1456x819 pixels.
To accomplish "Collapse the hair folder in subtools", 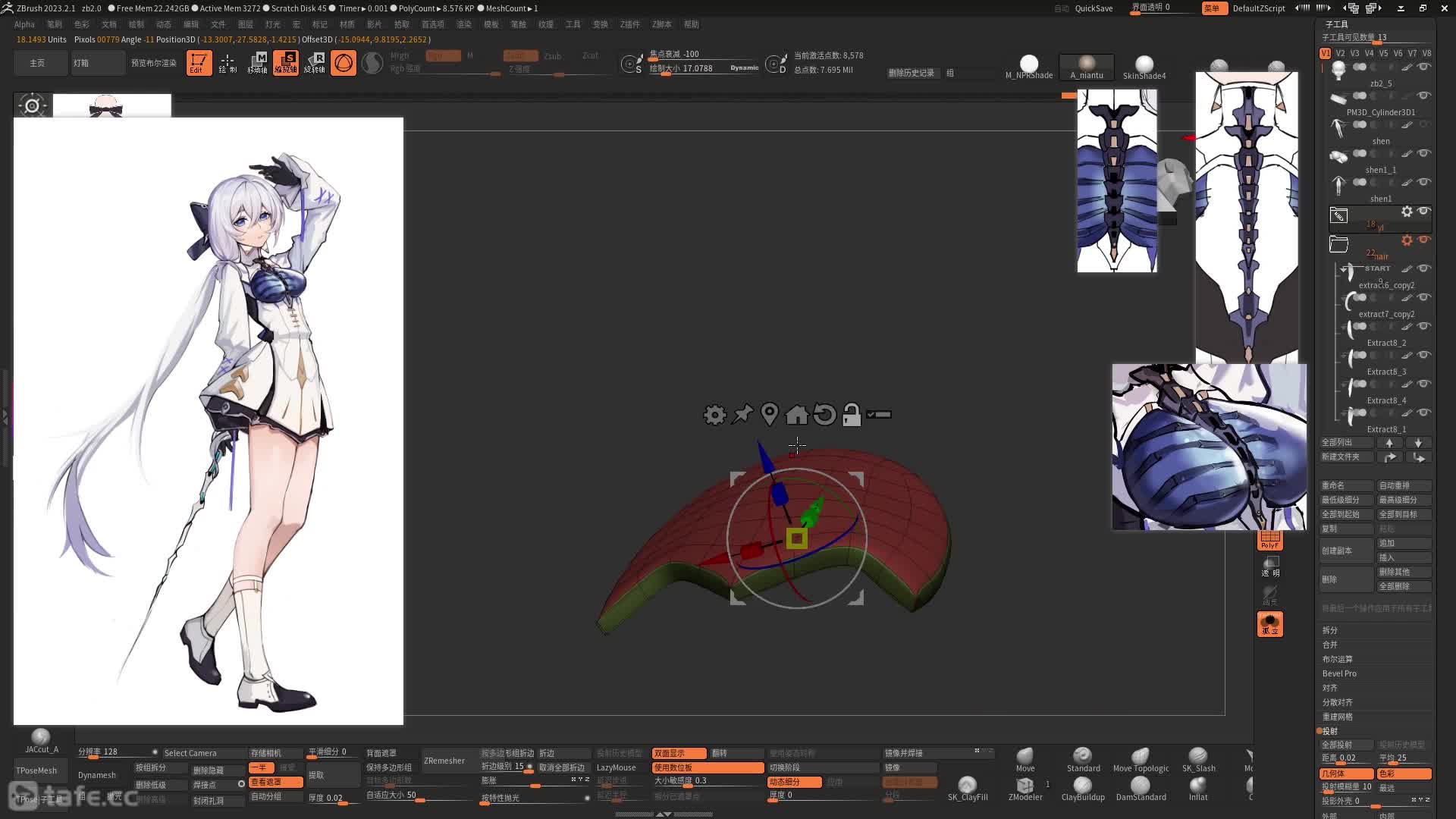I will pyautogui.click(x=1338, y=243).
